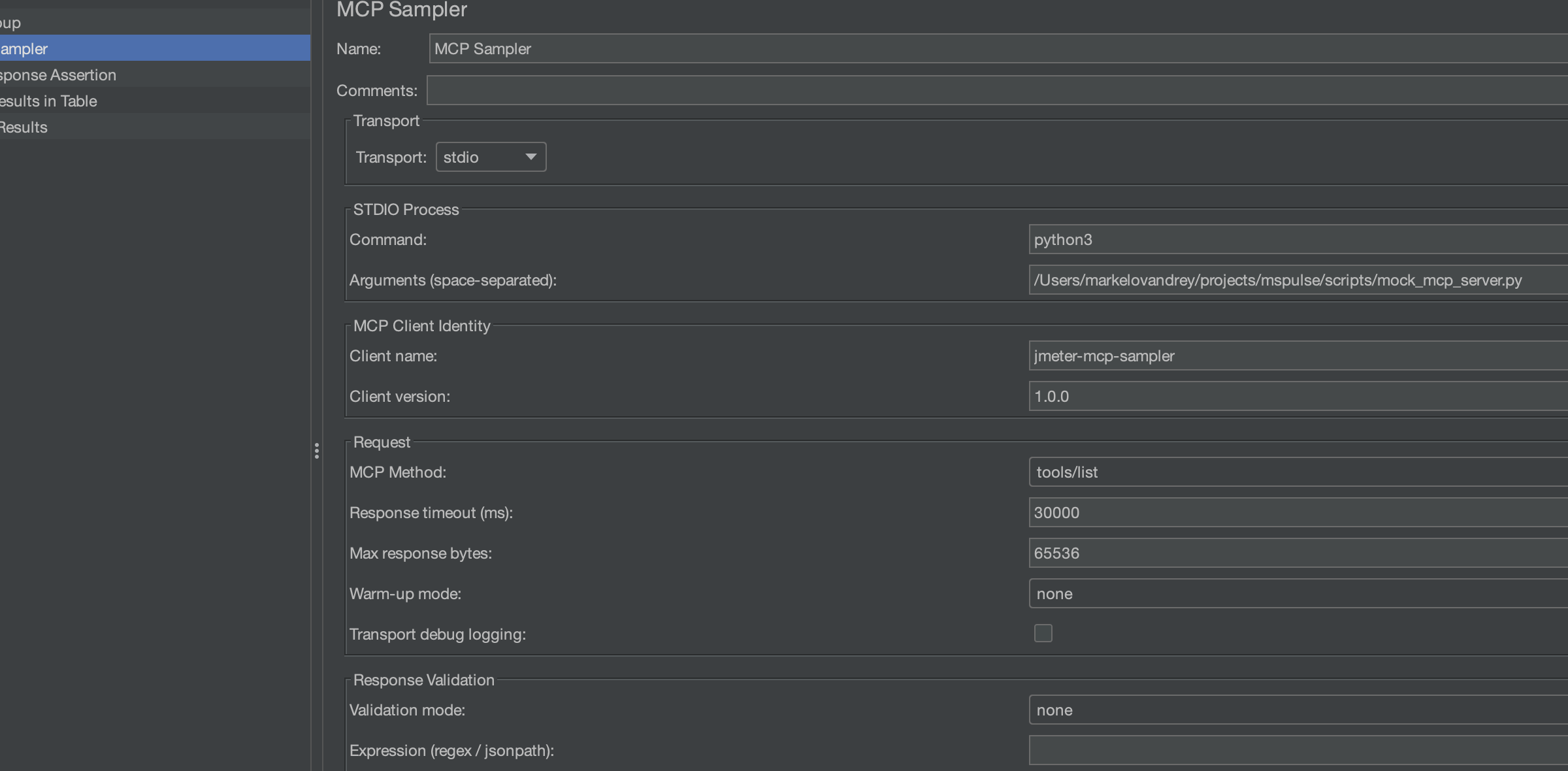1568x771 pixels.
Task: Toggle Transport debug logging checkbox
Action: pyautogui.click(x=1043, y=633)
